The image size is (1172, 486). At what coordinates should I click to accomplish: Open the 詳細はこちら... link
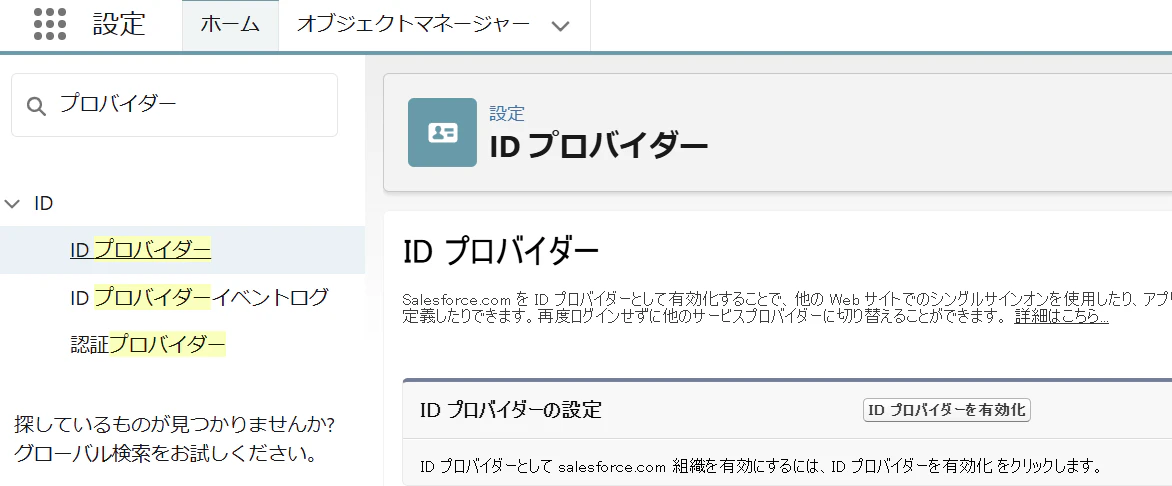pyautogui.click(x=1061, y=316)
